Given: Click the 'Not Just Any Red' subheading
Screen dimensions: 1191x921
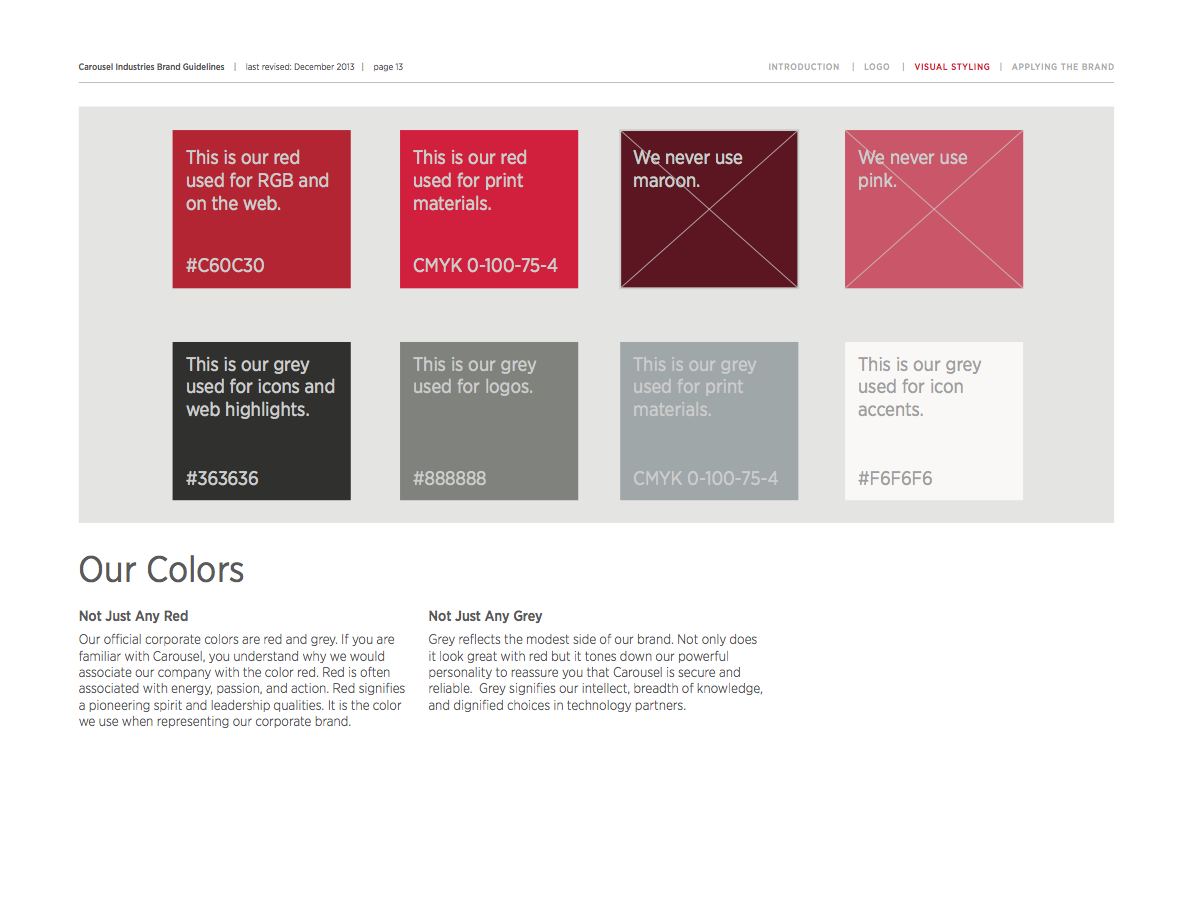Looking at the screenshot, I should click(133, 616).
